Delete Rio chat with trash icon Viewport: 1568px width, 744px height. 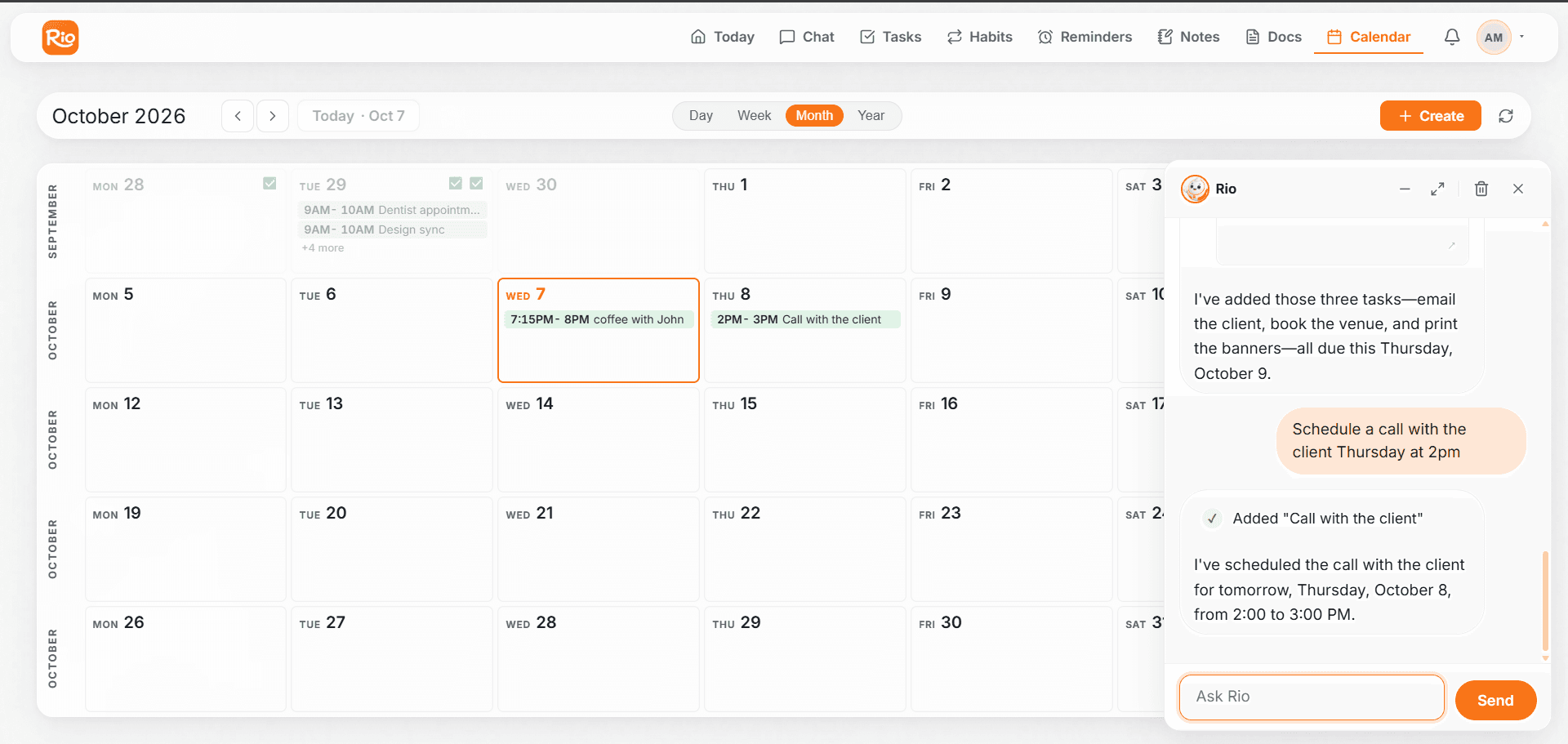coord(1481,189)
